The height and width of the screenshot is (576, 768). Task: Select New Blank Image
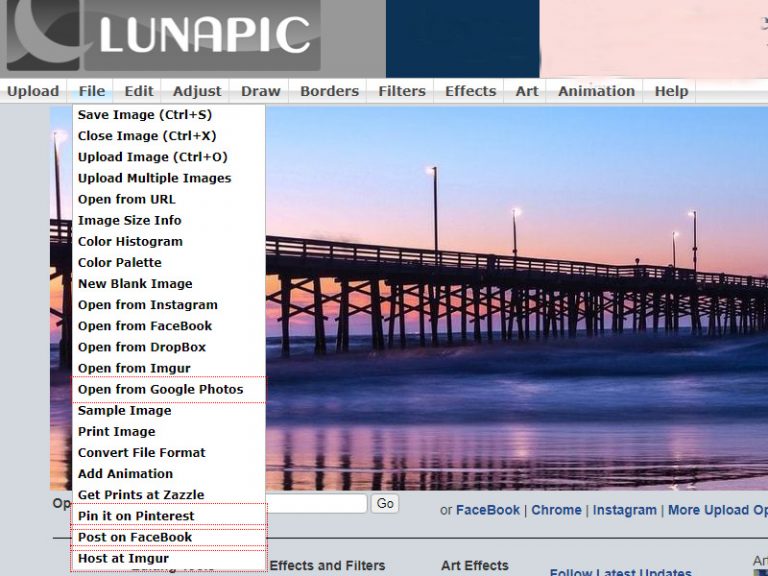point(169,284)
